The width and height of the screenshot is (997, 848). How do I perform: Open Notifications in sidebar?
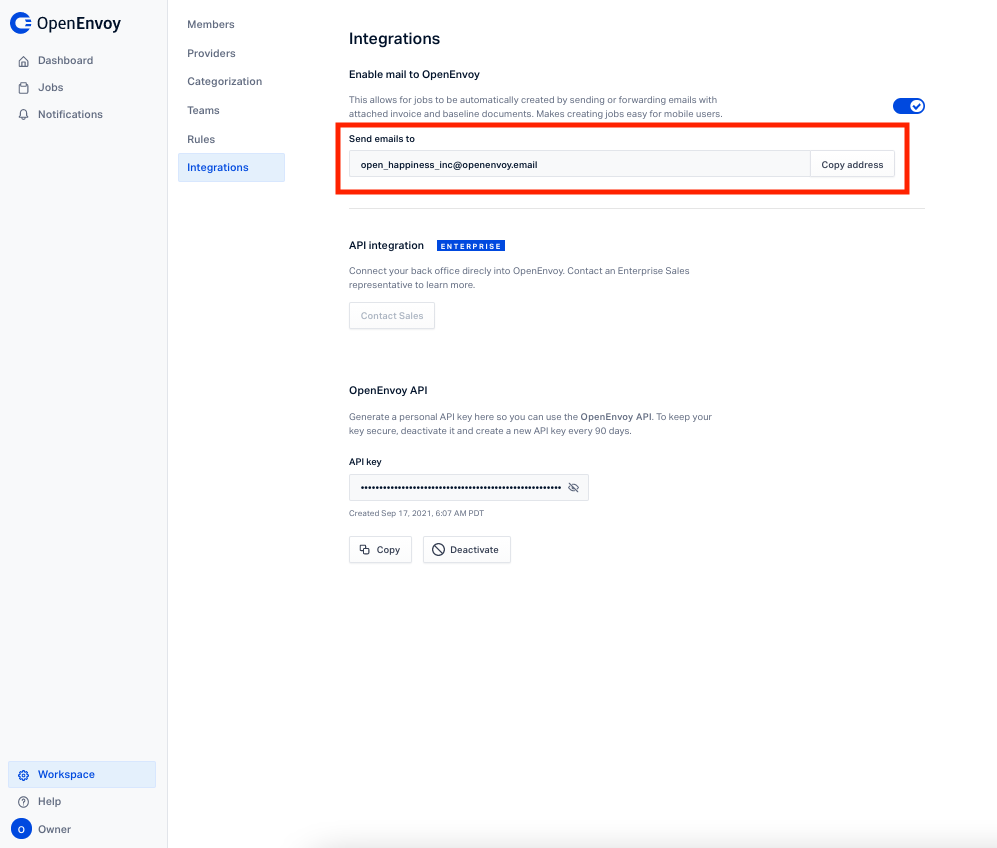click(x=70, y=114)
